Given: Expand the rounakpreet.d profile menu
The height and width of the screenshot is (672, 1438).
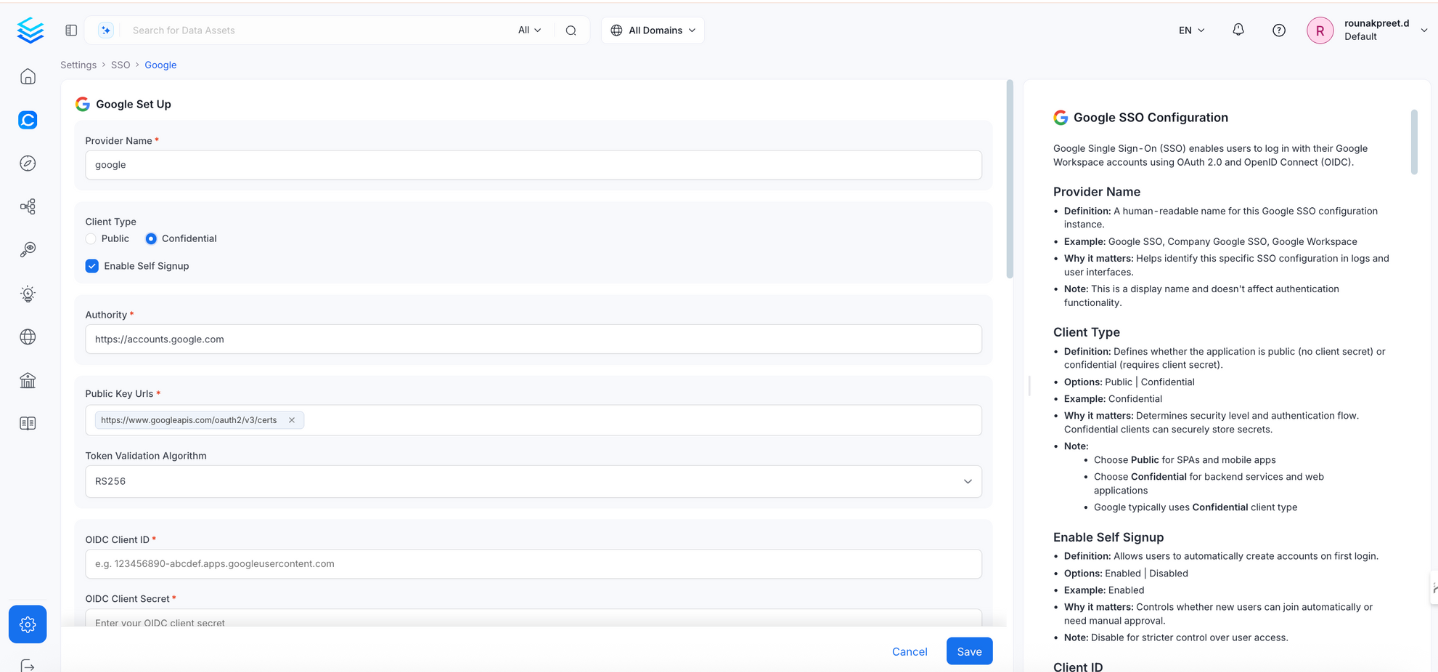Looking at the screenshot, I should [x=1424, y=30].
